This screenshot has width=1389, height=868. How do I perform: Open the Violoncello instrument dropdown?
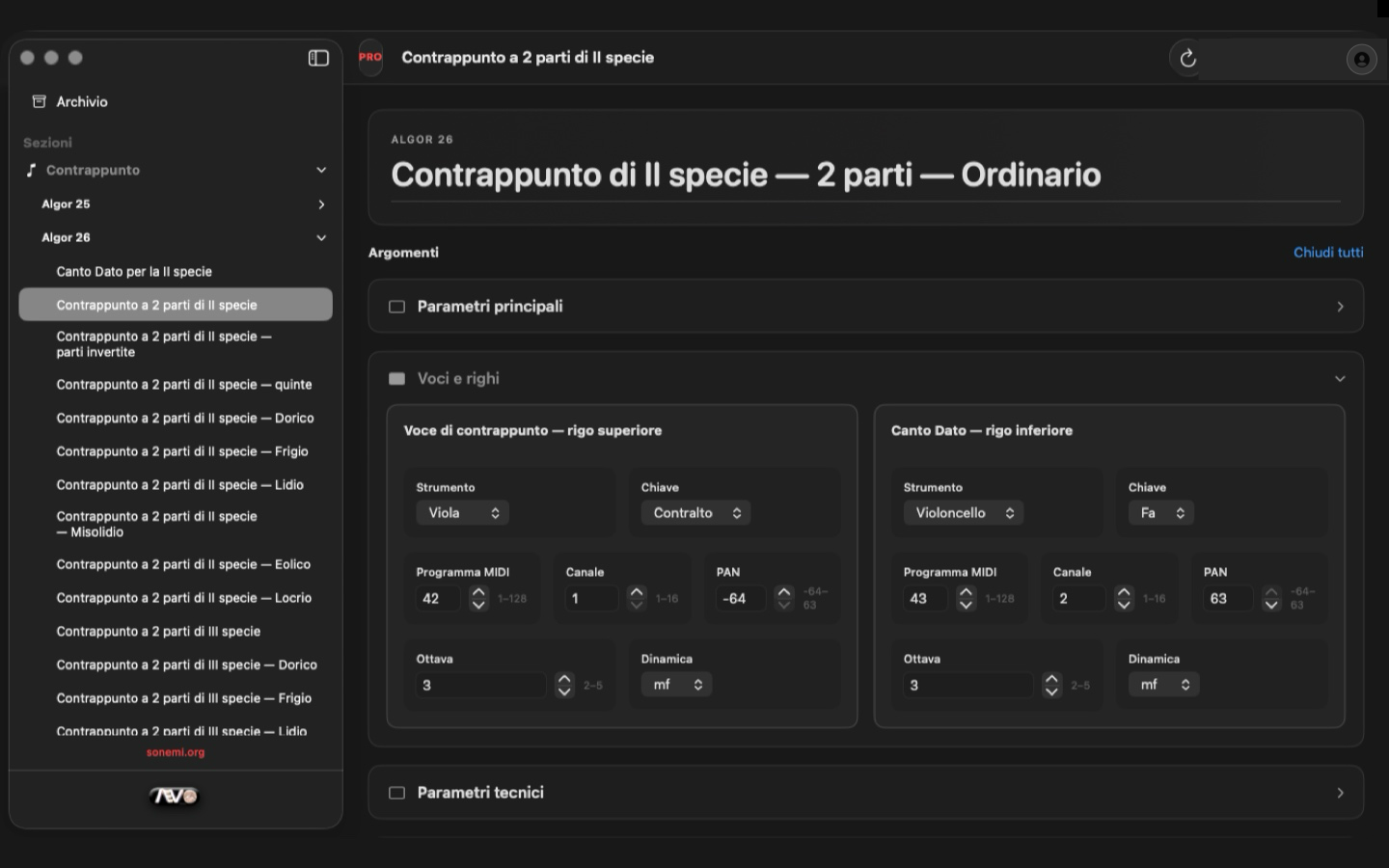coord(964,513)
